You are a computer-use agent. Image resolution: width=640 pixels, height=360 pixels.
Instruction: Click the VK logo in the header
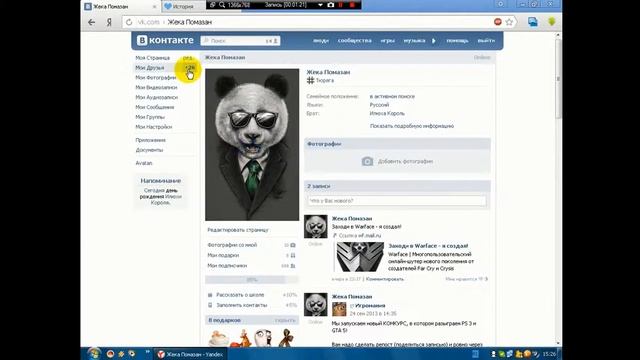tap(165, 40)
